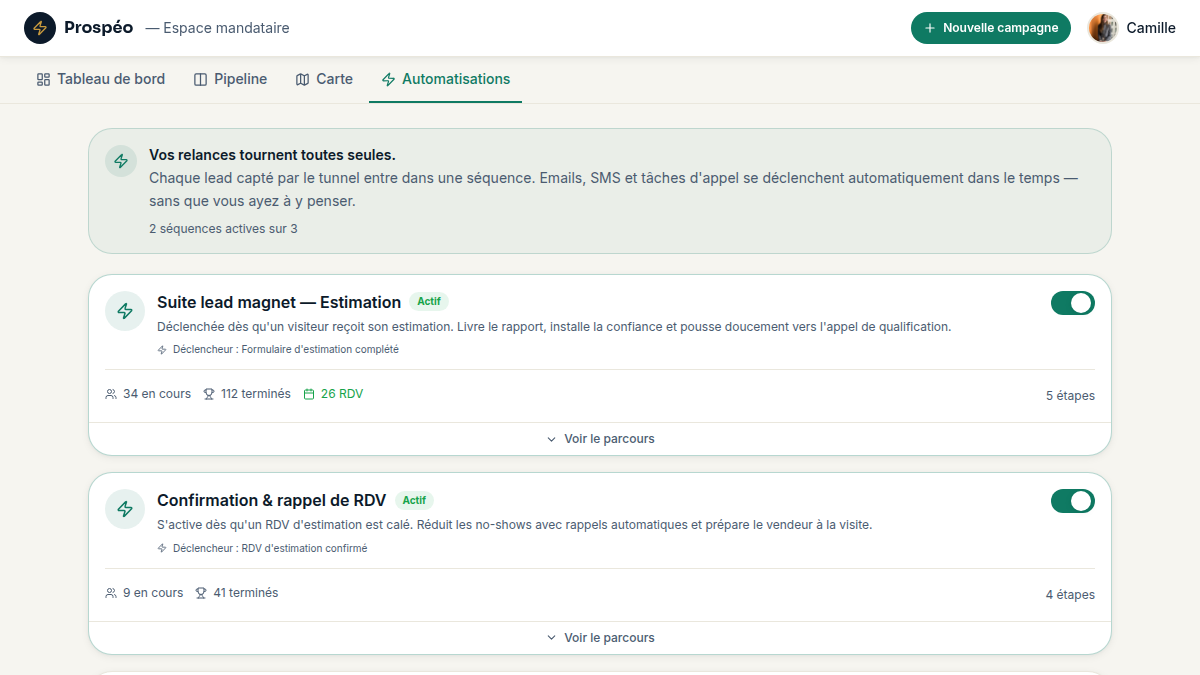Image resolution: width=1200 pixels, height=675 pixels.
Task: Click the Actif badge on Confirmation & rappel
Action: coord(414,500)
